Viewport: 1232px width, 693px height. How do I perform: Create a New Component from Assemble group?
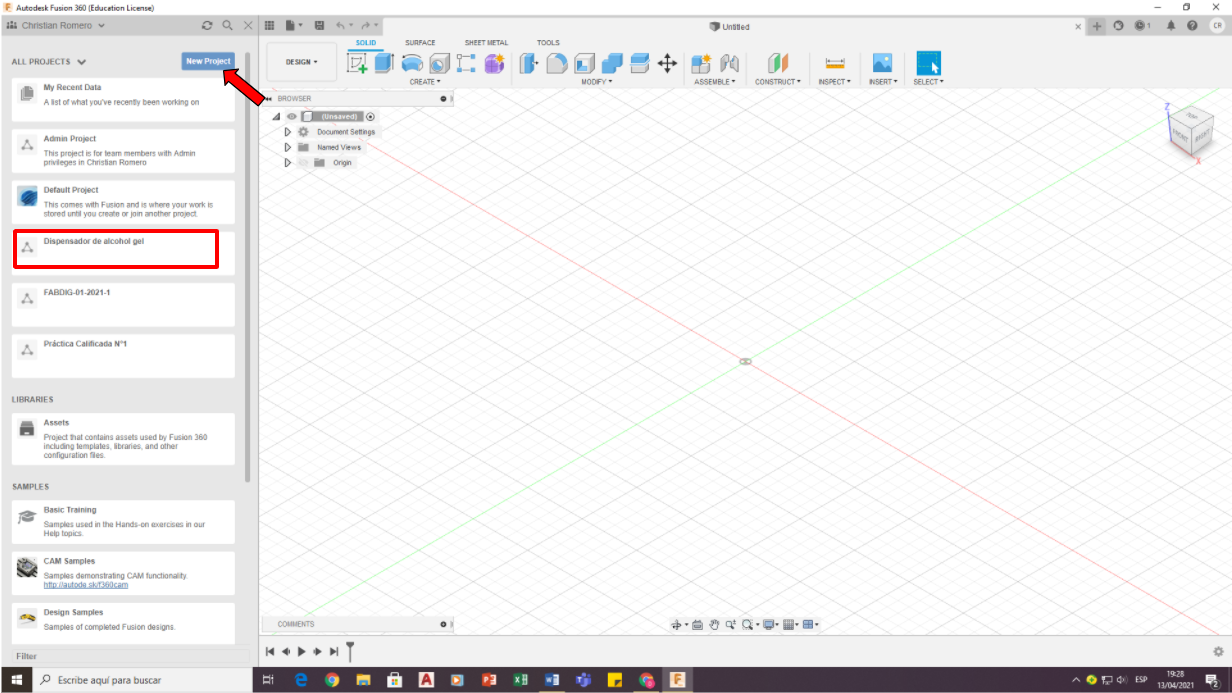pos(702,63)
